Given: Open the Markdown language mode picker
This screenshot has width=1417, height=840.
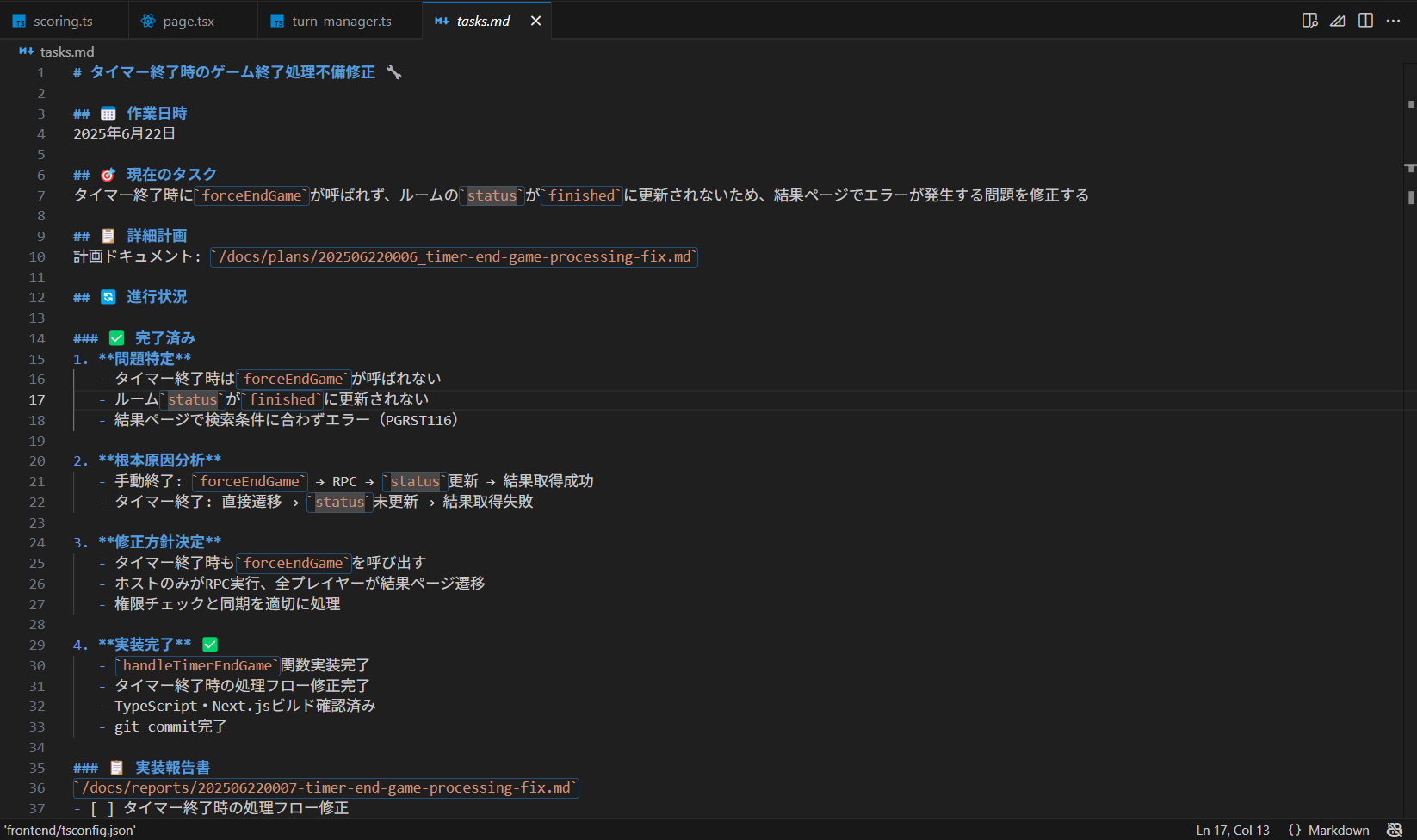Looking at the screenshot, I should click(x=1330, y=830).
